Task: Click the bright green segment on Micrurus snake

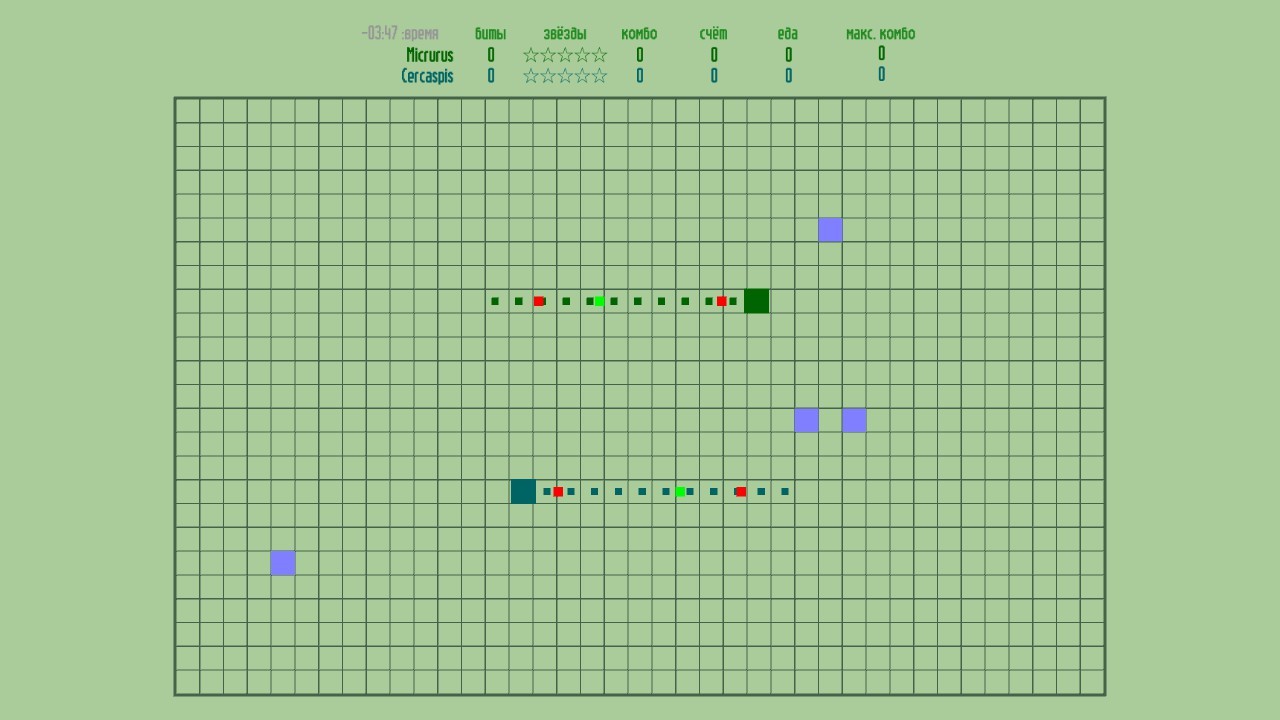Action: pyautogui.click(x=599, y=301)
